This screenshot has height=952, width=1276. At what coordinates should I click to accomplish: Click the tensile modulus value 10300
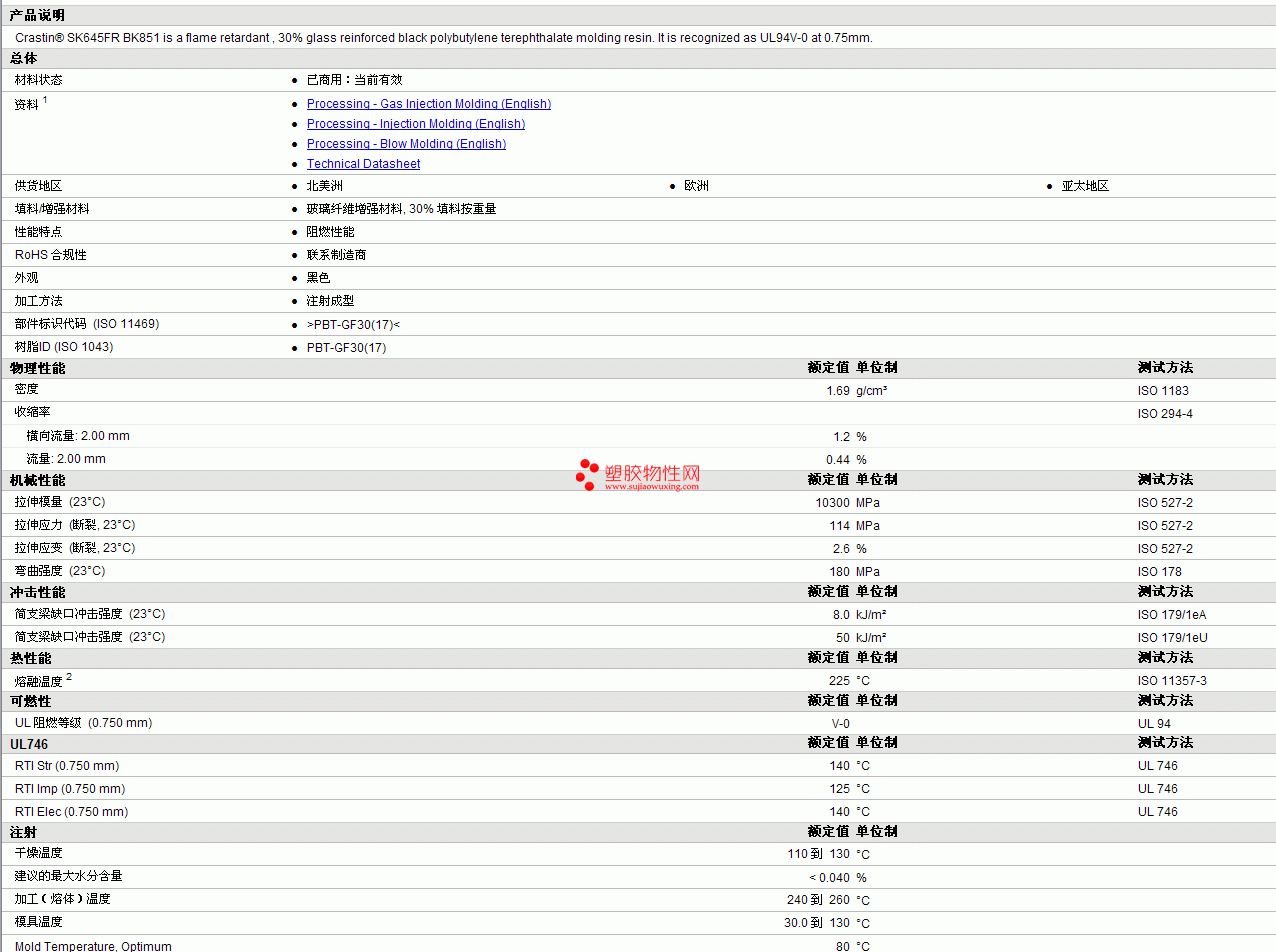click(833, 503)
